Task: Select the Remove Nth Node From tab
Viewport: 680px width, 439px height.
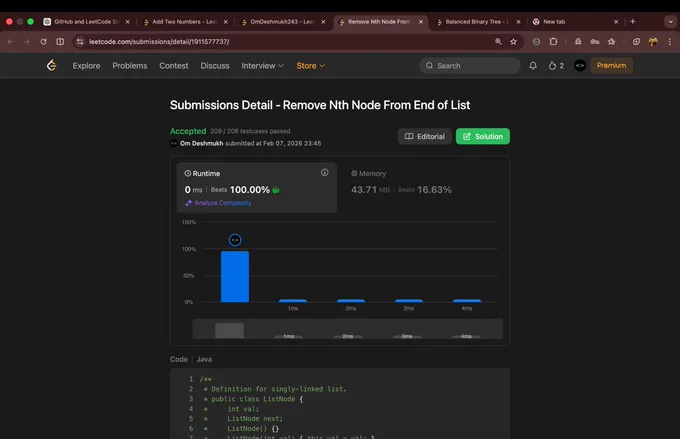Action: 379,22
